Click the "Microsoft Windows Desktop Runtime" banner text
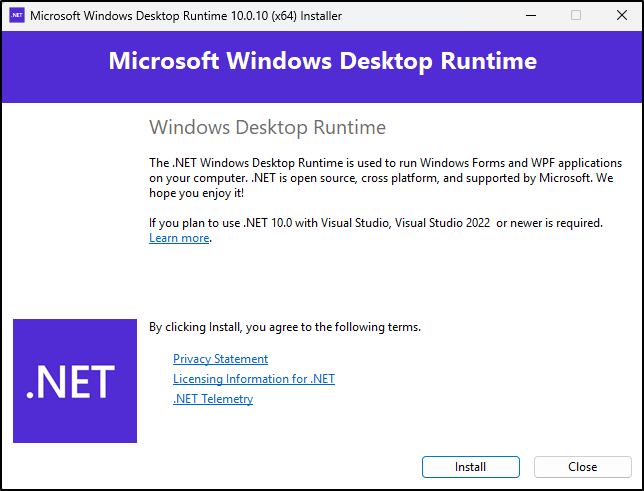Screen dimensions: 644x491 click(x=322, y=61)
